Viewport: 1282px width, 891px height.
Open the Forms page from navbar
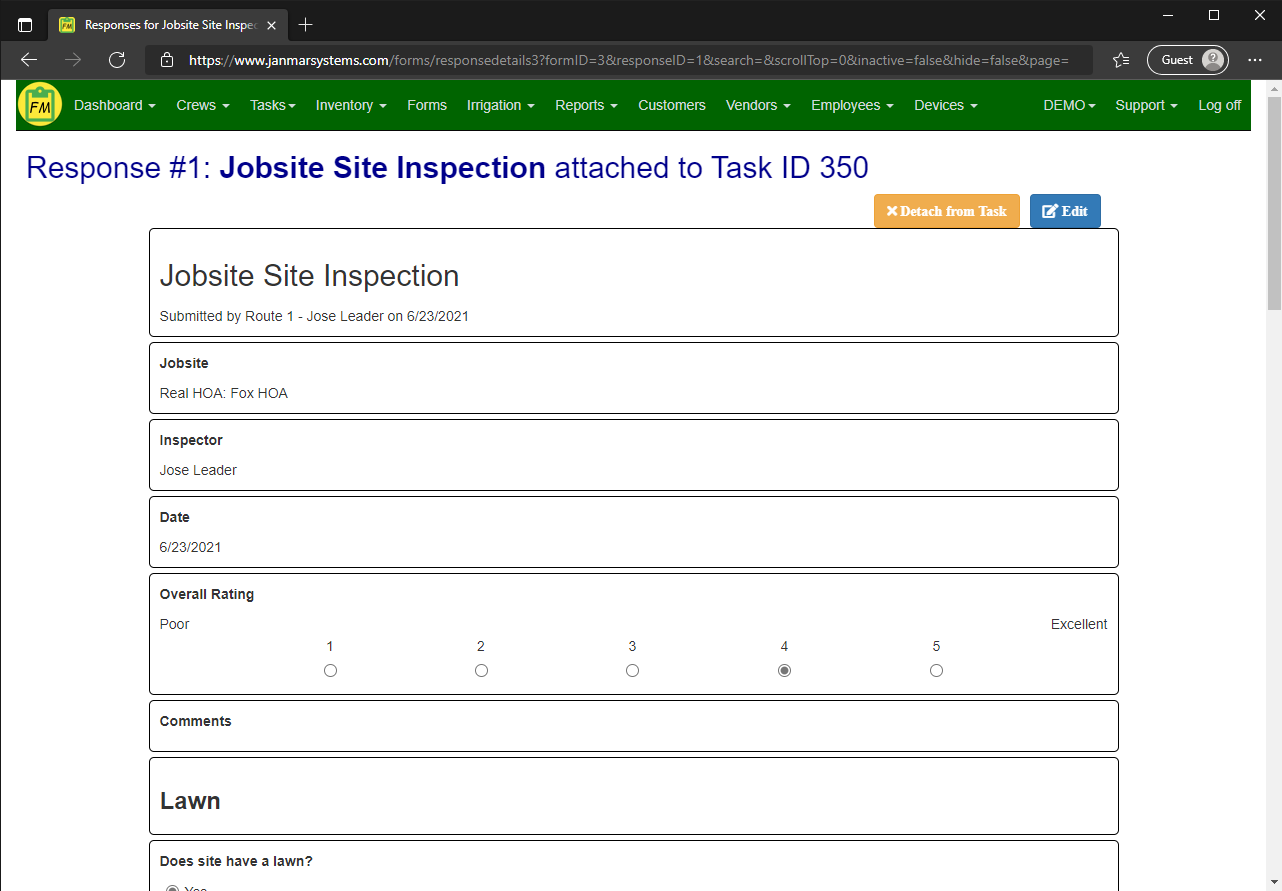tap(427, 105)
